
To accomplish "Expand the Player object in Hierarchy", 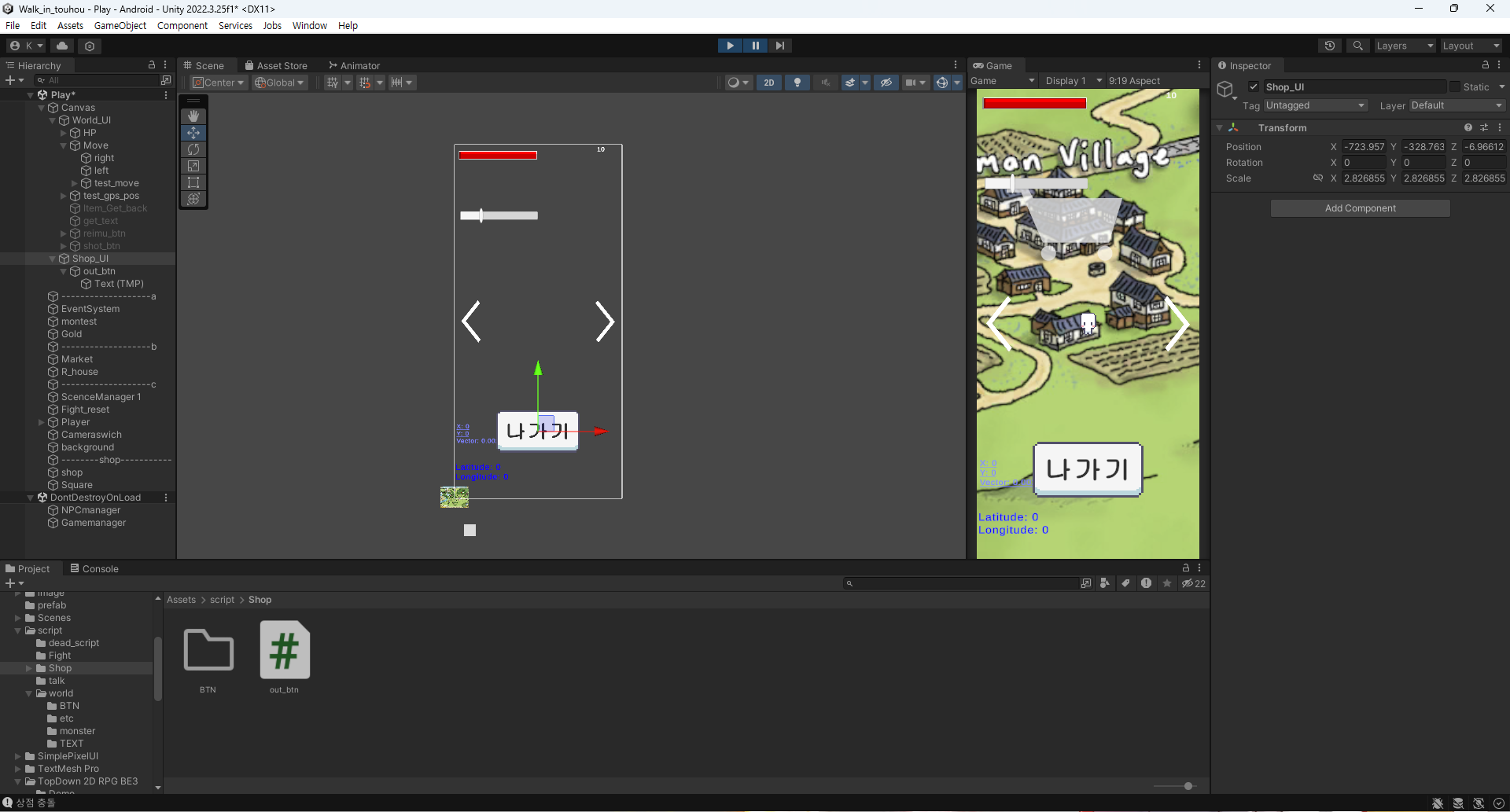I will coord(42,422).
